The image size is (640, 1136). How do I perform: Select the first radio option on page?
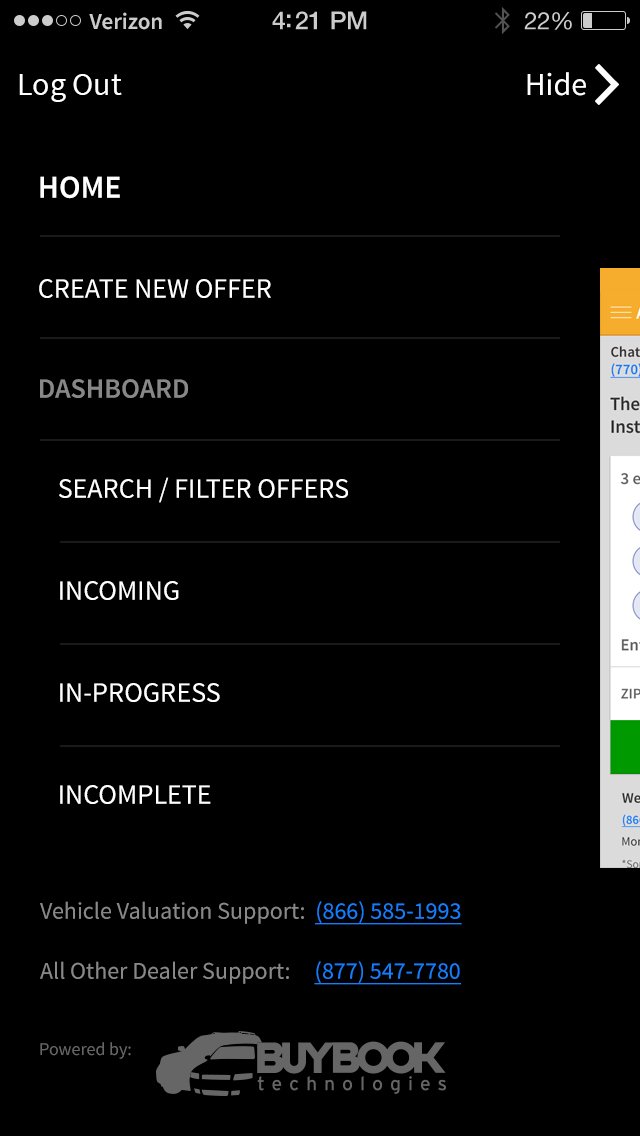[636, 517]
